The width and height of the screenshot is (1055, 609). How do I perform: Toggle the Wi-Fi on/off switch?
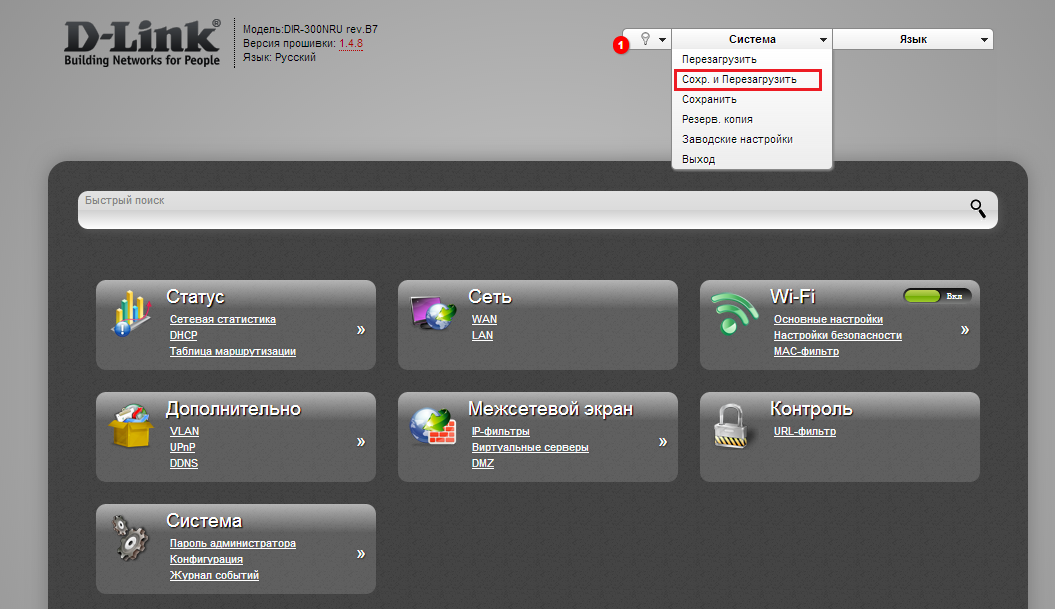coord(935,296)
